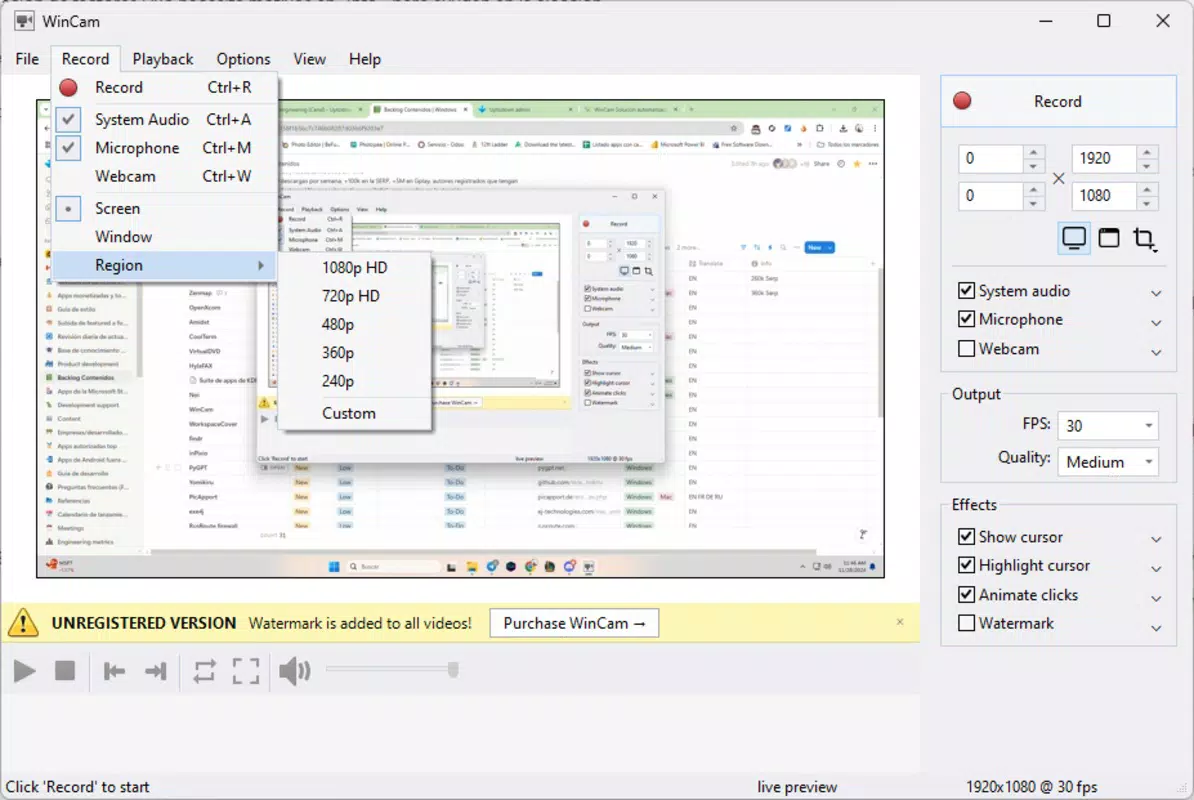Click the Play button in playback bar
1194x800 pixels.
pos(24,671)
